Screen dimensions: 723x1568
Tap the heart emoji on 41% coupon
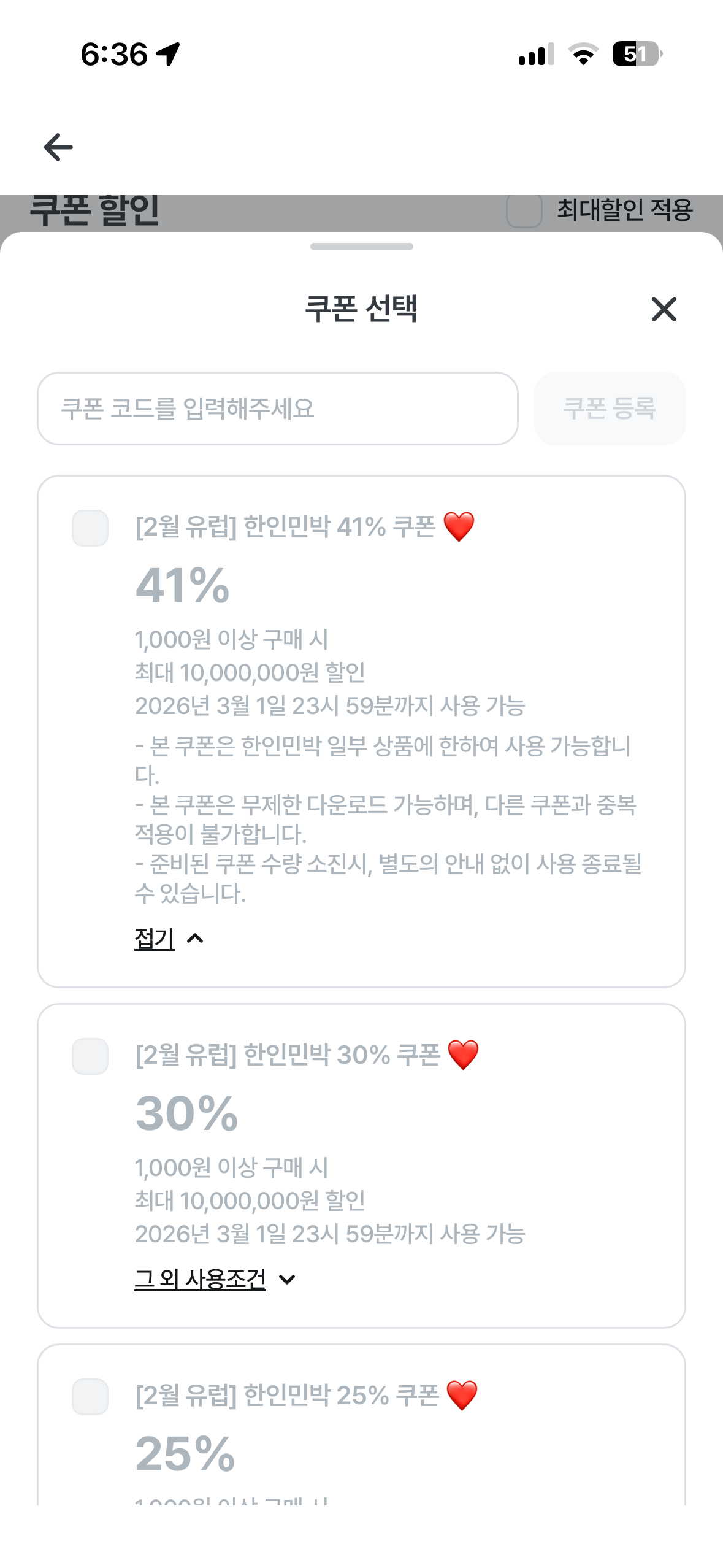(459, 527)
